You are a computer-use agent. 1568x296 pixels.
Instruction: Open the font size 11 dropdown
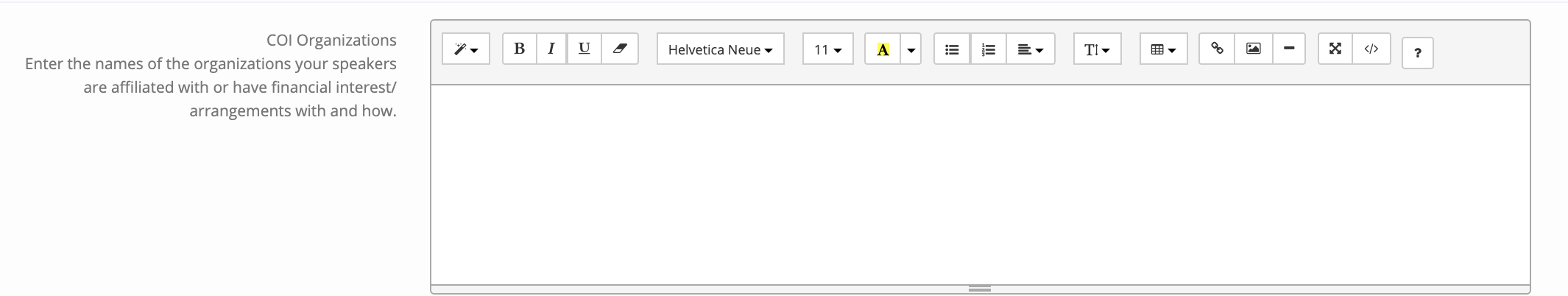tap(827, 49)
